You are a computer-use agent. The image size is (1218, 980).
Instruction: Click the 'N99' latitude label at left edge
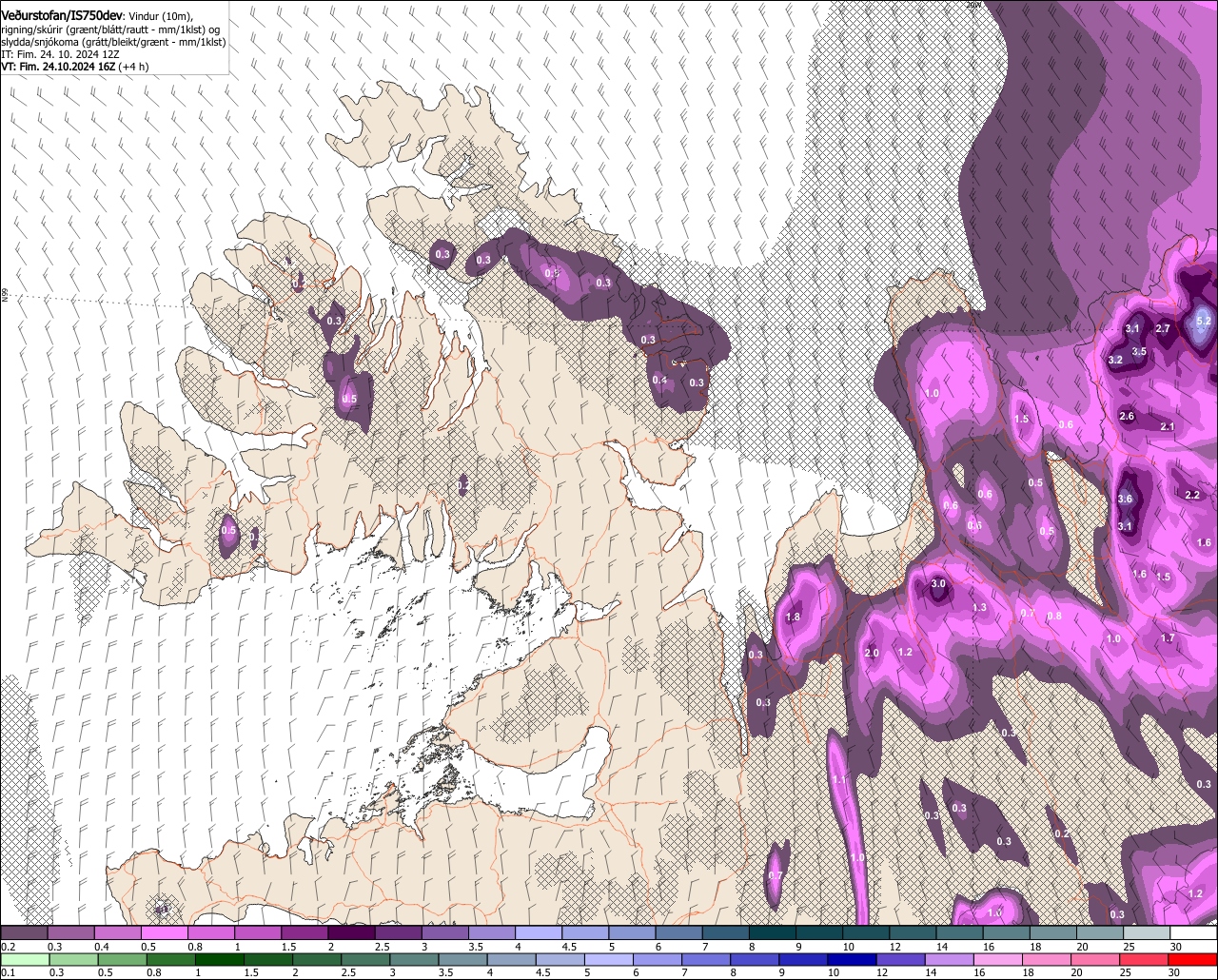pos(5,297)
